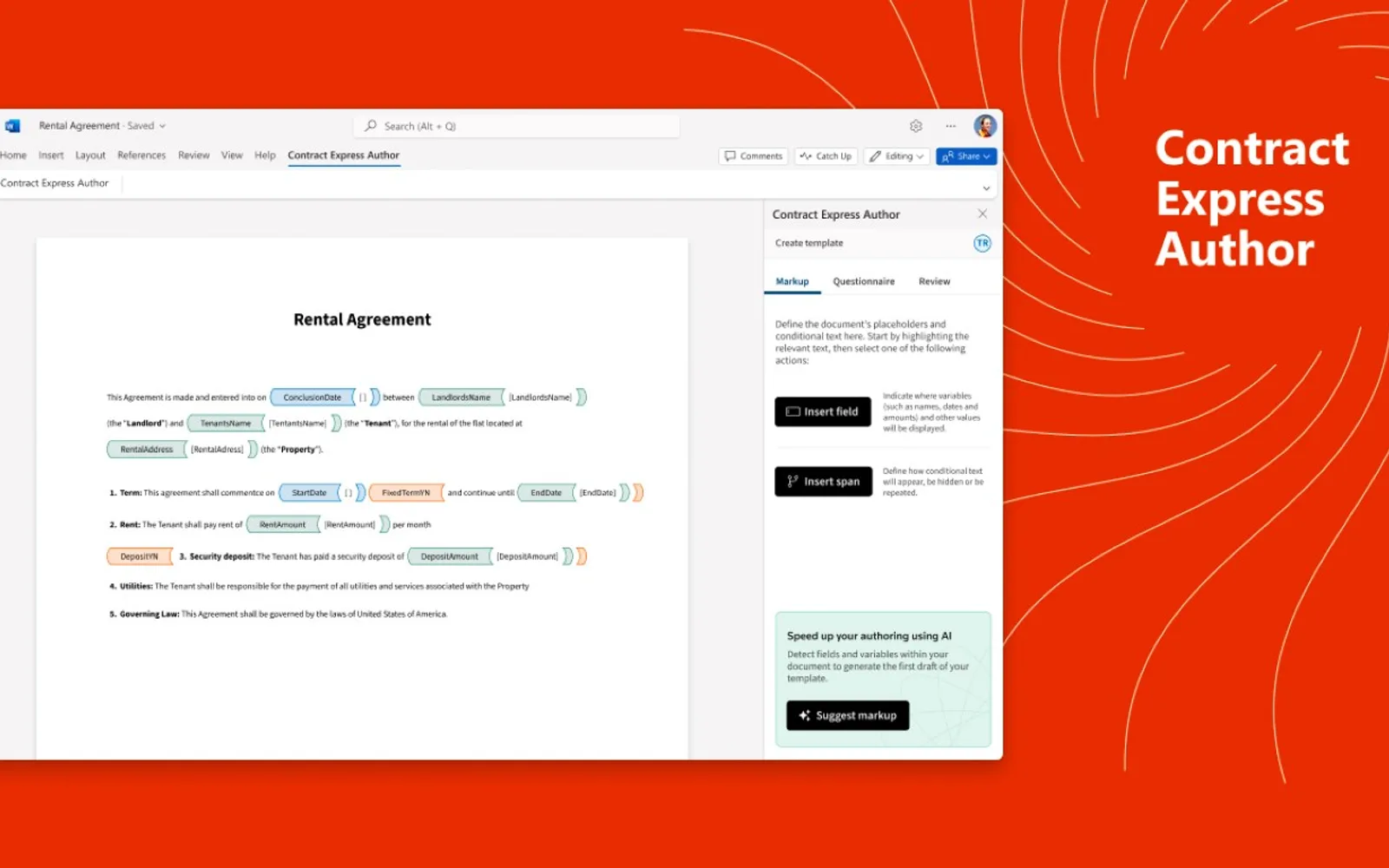Switch to the Questionnaire tab
Screen dimensions: 1389x868
(x=864, y=281)
